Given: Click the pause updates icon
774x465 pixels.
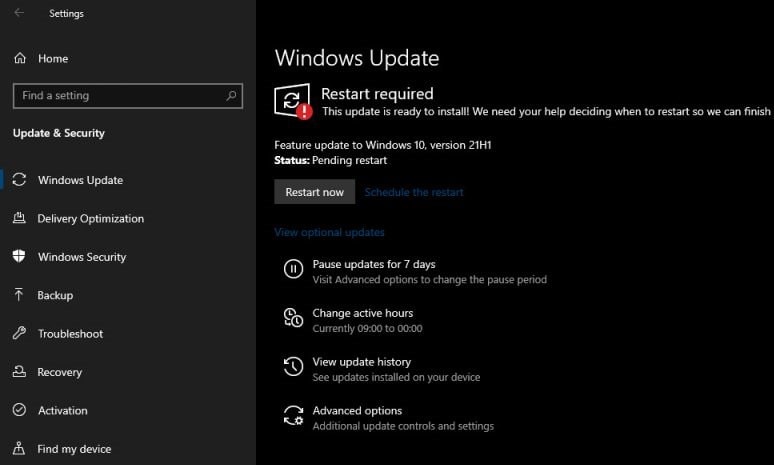Looking at the screenshot, I should 293,269.
